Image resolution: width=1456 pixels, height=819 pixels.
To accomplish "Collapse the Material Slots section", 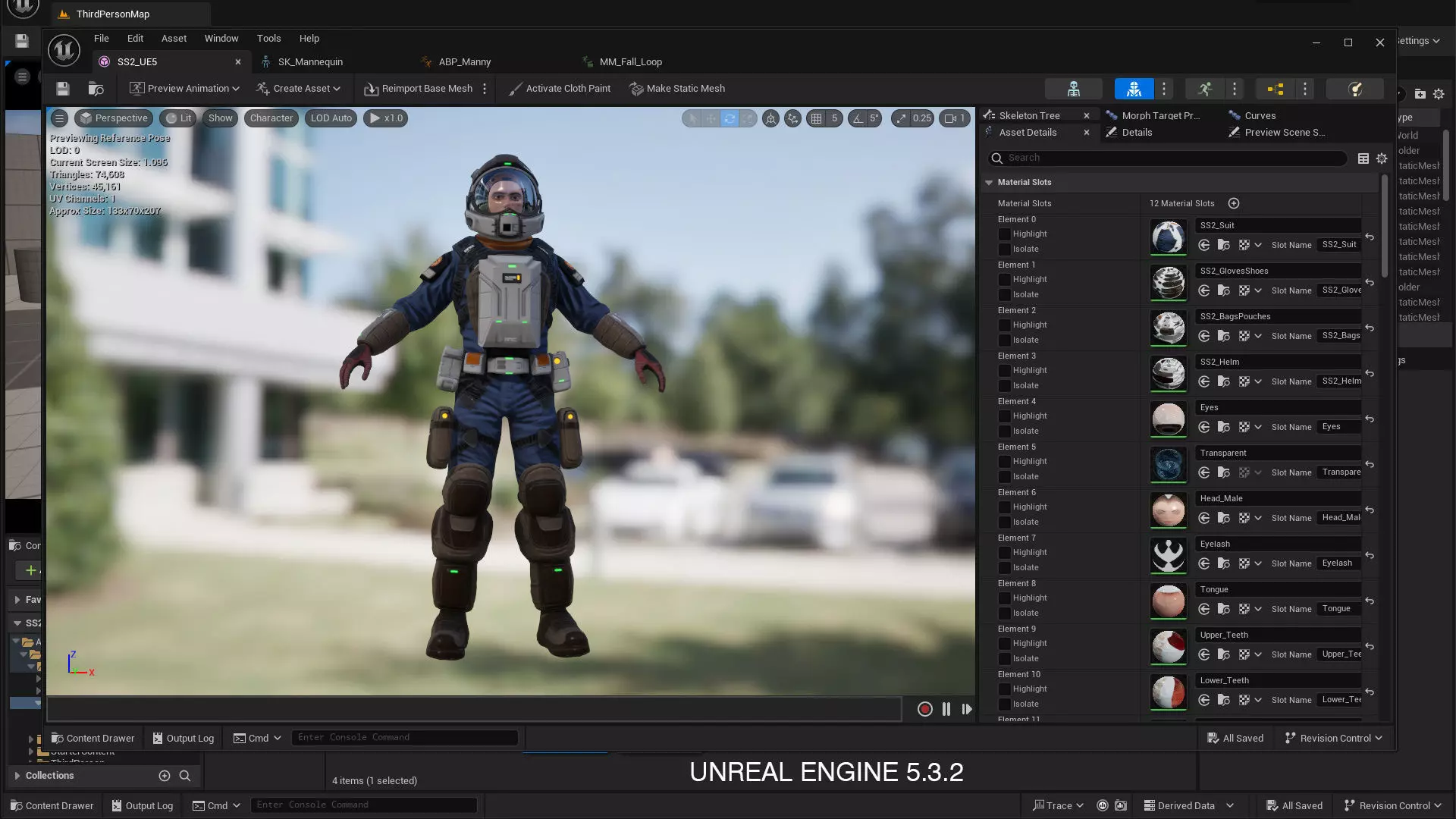I will click(989, 183).
